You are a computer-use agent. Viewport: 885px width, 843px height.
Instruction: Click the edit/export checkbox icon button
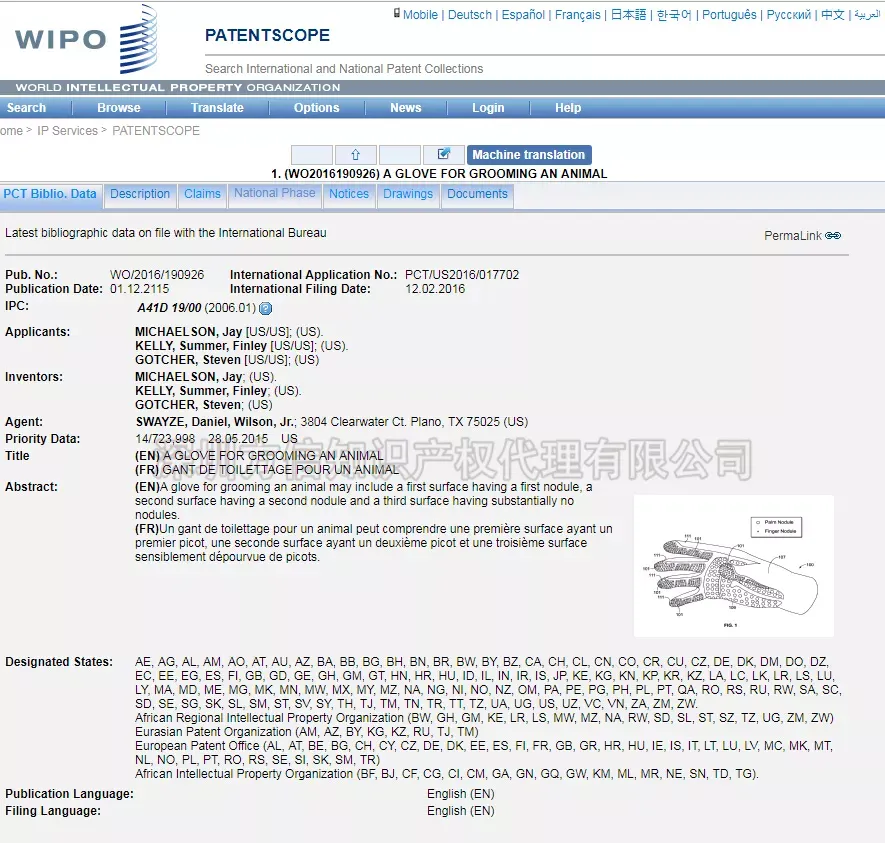click(444, 155)
